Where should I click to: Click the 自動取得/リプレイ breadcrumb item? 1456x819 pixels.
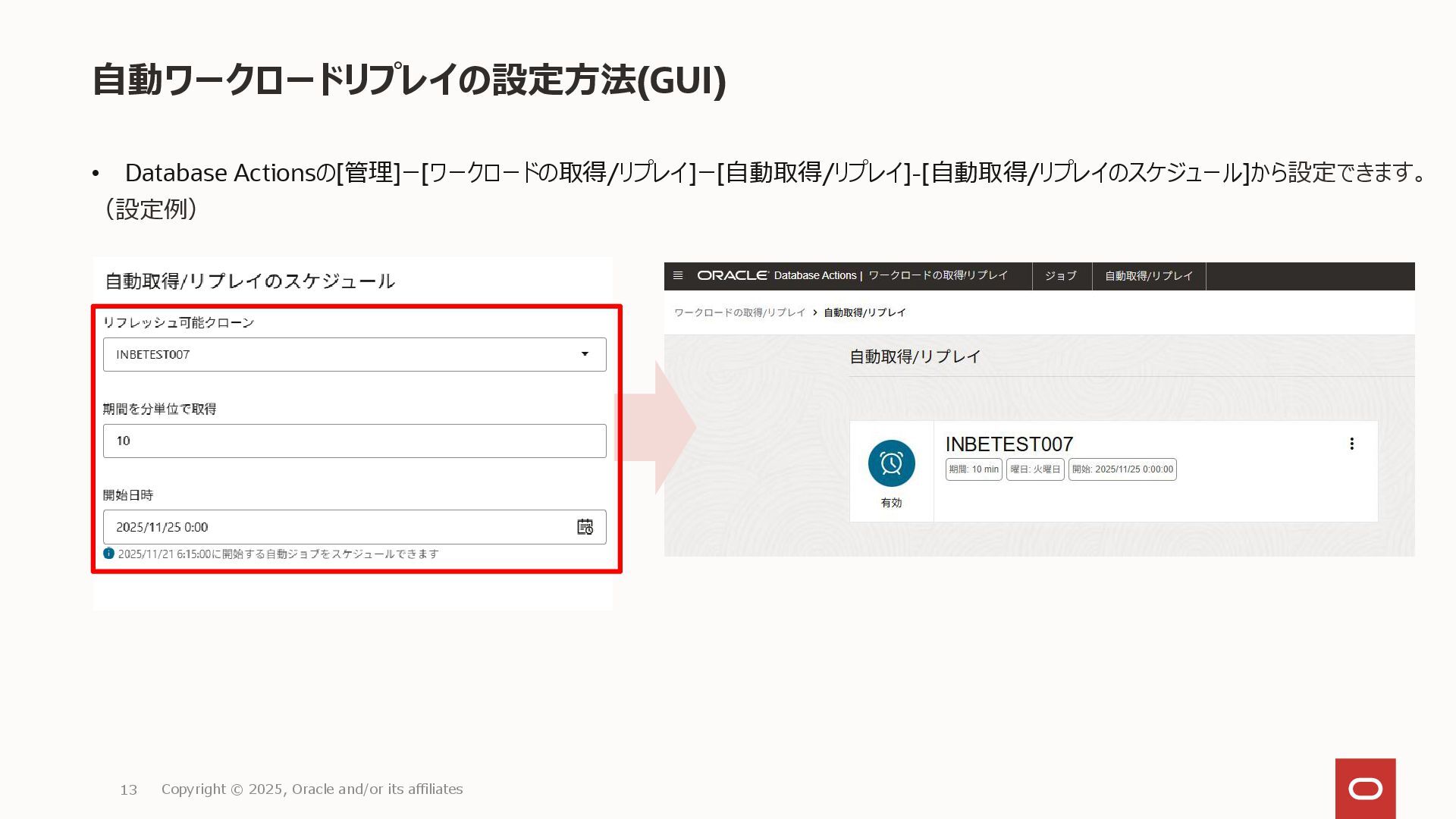point(864,312)
